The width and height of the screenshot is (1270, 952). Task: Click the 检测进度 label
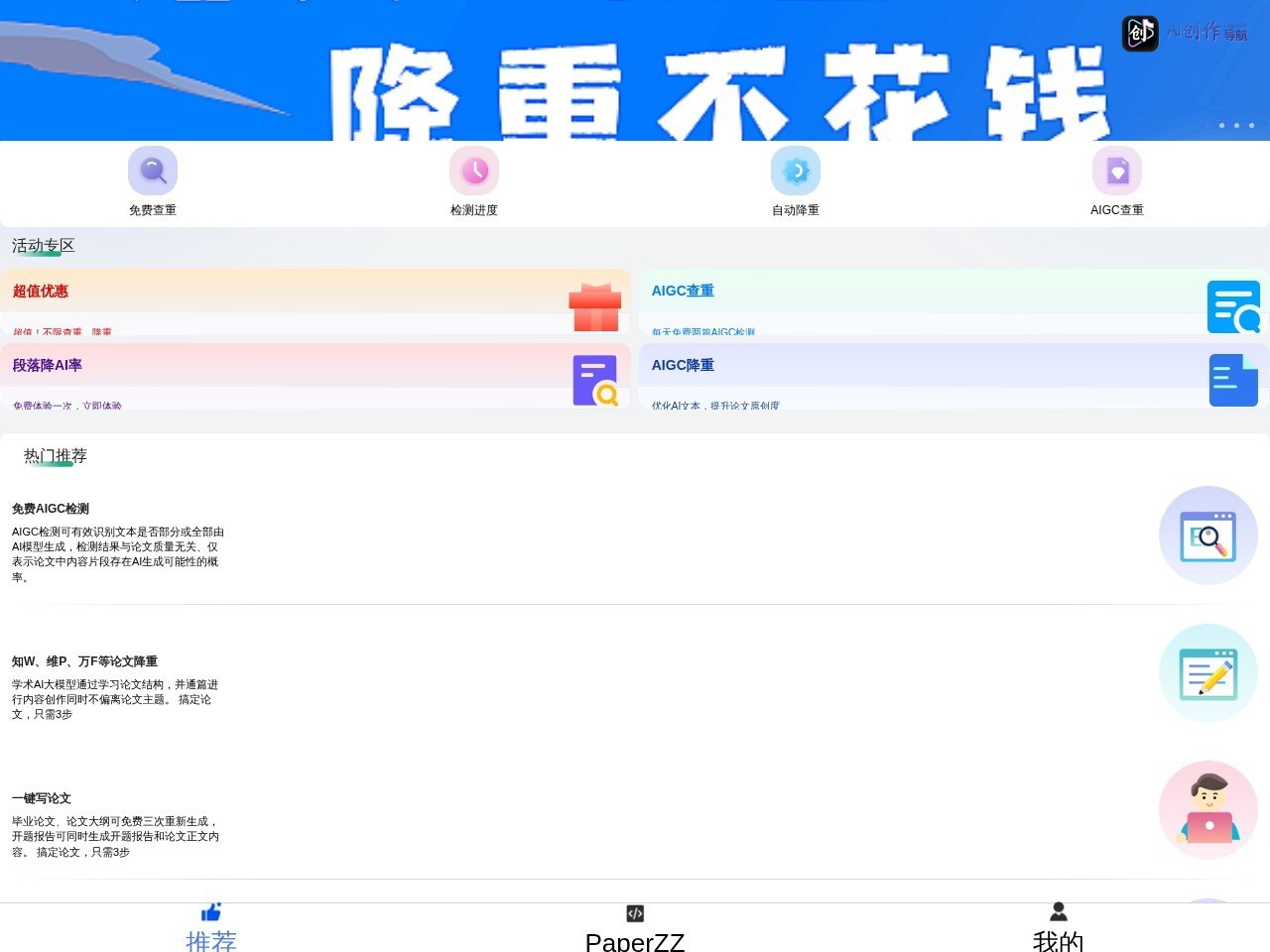[474, 210]
